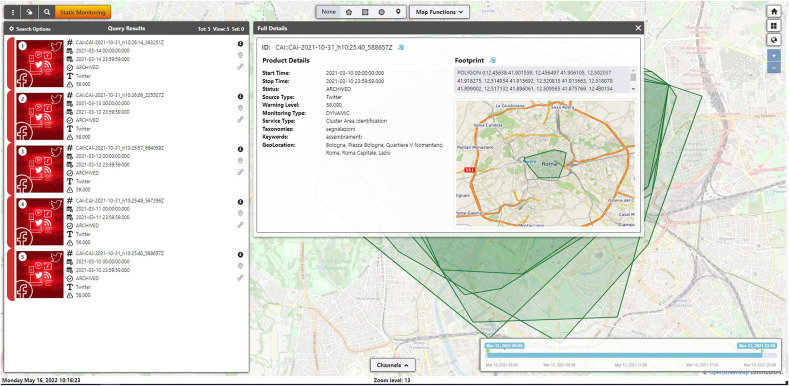This screenshot has width=789, height=386.
Task: Click the paint bucket icon in top toolbar
Action: coord(29,12)
